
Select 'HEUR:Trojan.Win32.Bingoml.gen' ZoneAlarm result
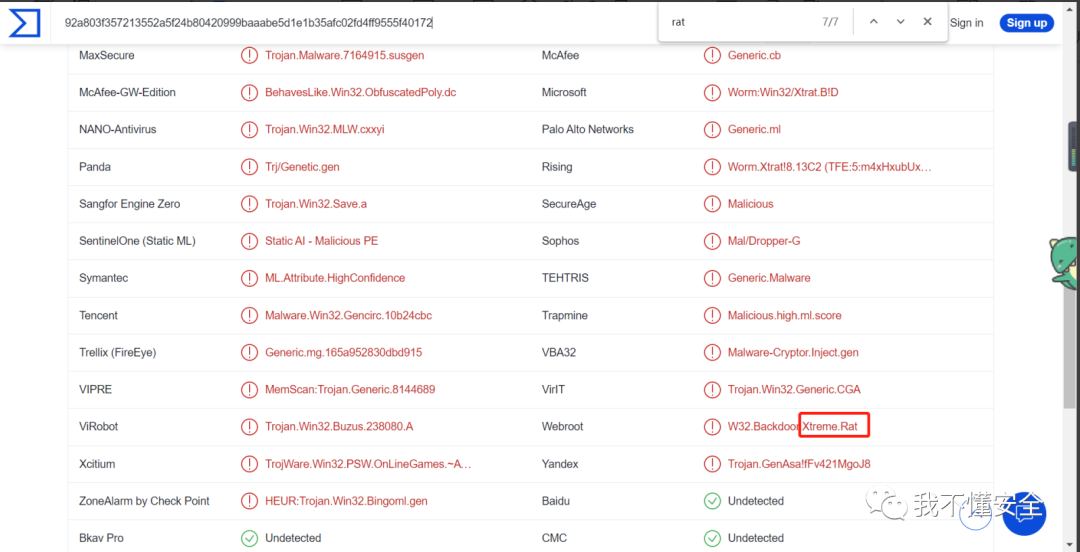[346, 501]
